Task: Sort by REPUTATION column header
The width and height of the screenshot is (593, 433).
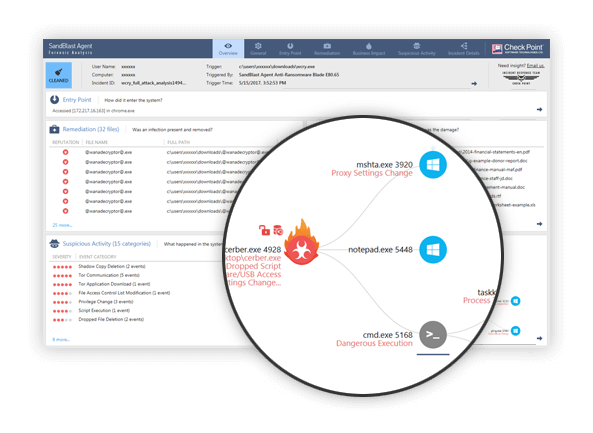Action: click(65, 142)
